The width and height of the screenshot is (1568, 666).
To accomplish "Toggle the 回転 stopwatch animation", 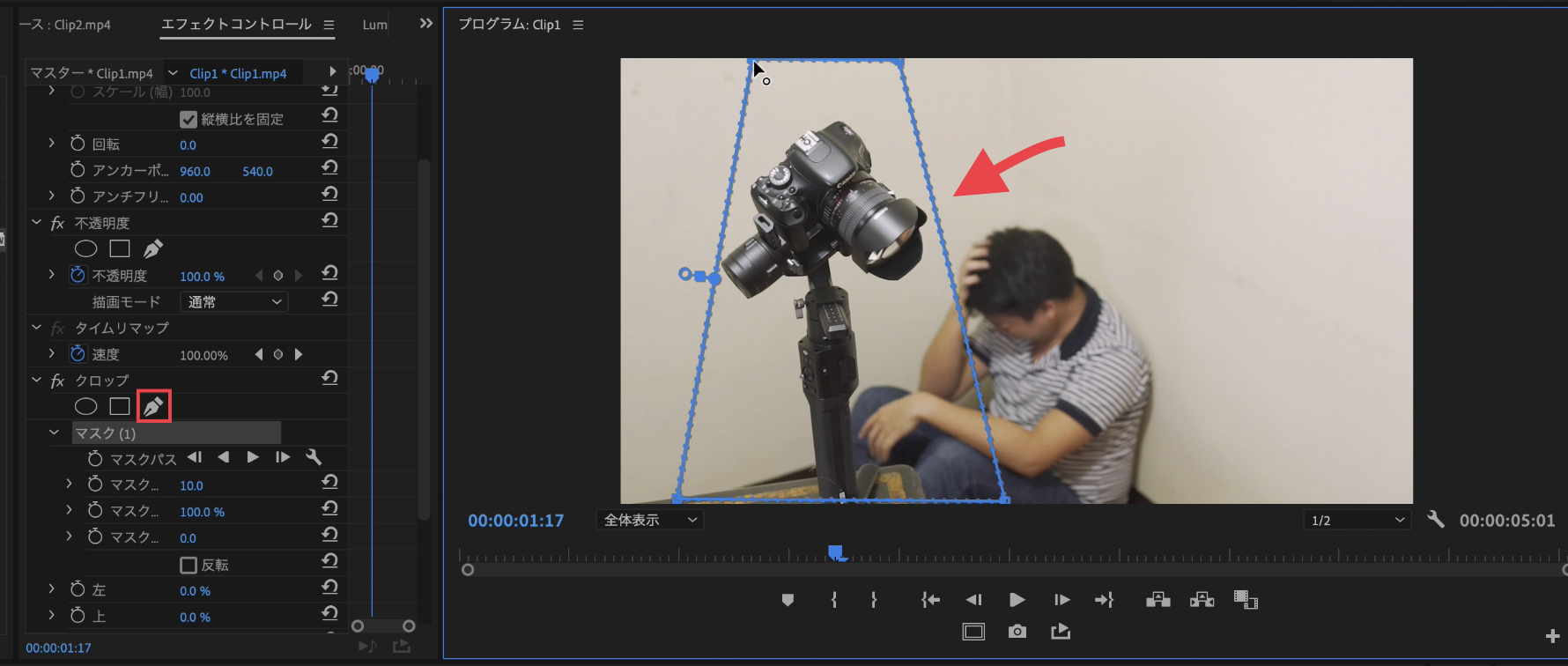I will [78, 144].
